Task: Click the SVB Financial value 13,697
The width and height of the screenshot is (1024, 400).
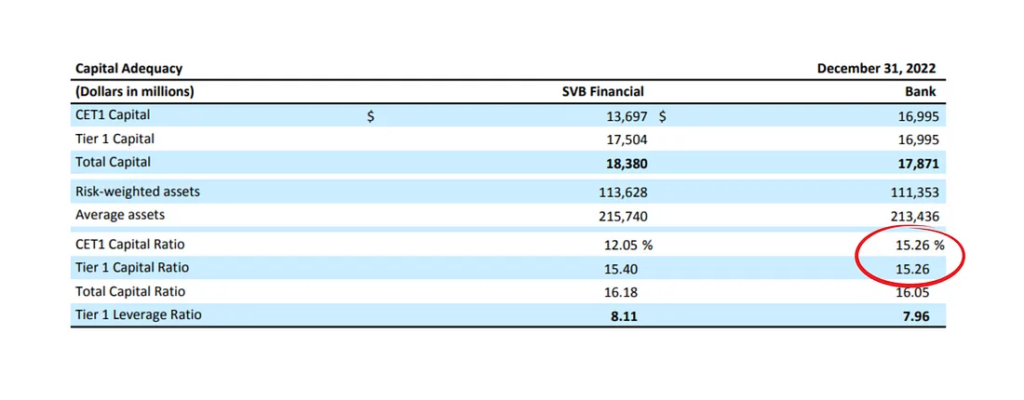Action: pos(627,117)
